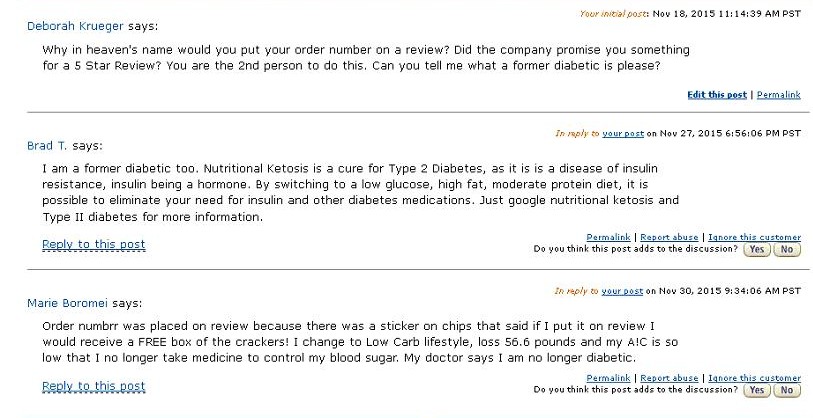Open Permalink for Brad T.'s post
Image resolution: width=813 pixels, height=418 pixels.
pos(608,237)
